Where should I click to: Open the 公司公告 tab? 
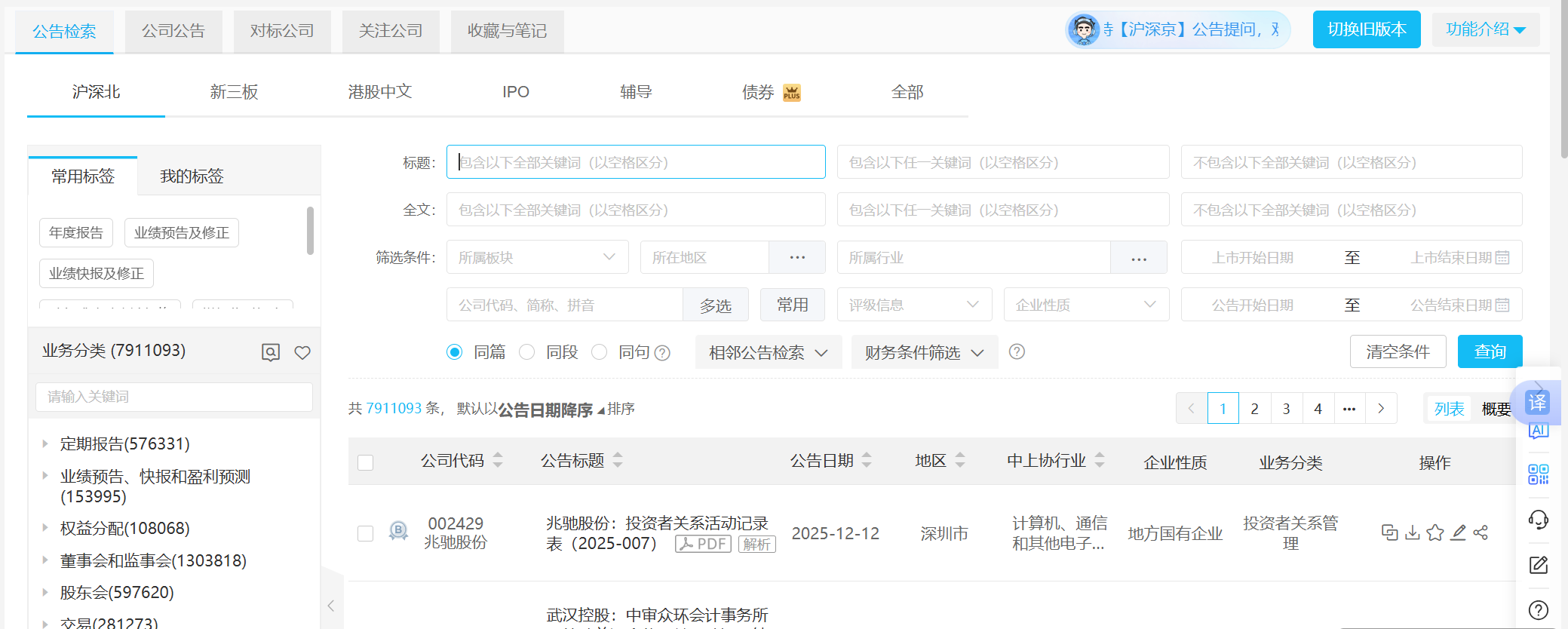(x=173, y=31)
